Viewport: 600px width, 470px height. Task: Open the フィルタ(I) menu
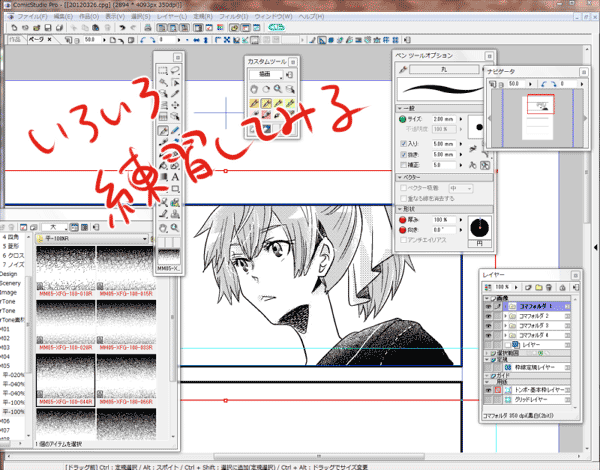coord(233,16)
